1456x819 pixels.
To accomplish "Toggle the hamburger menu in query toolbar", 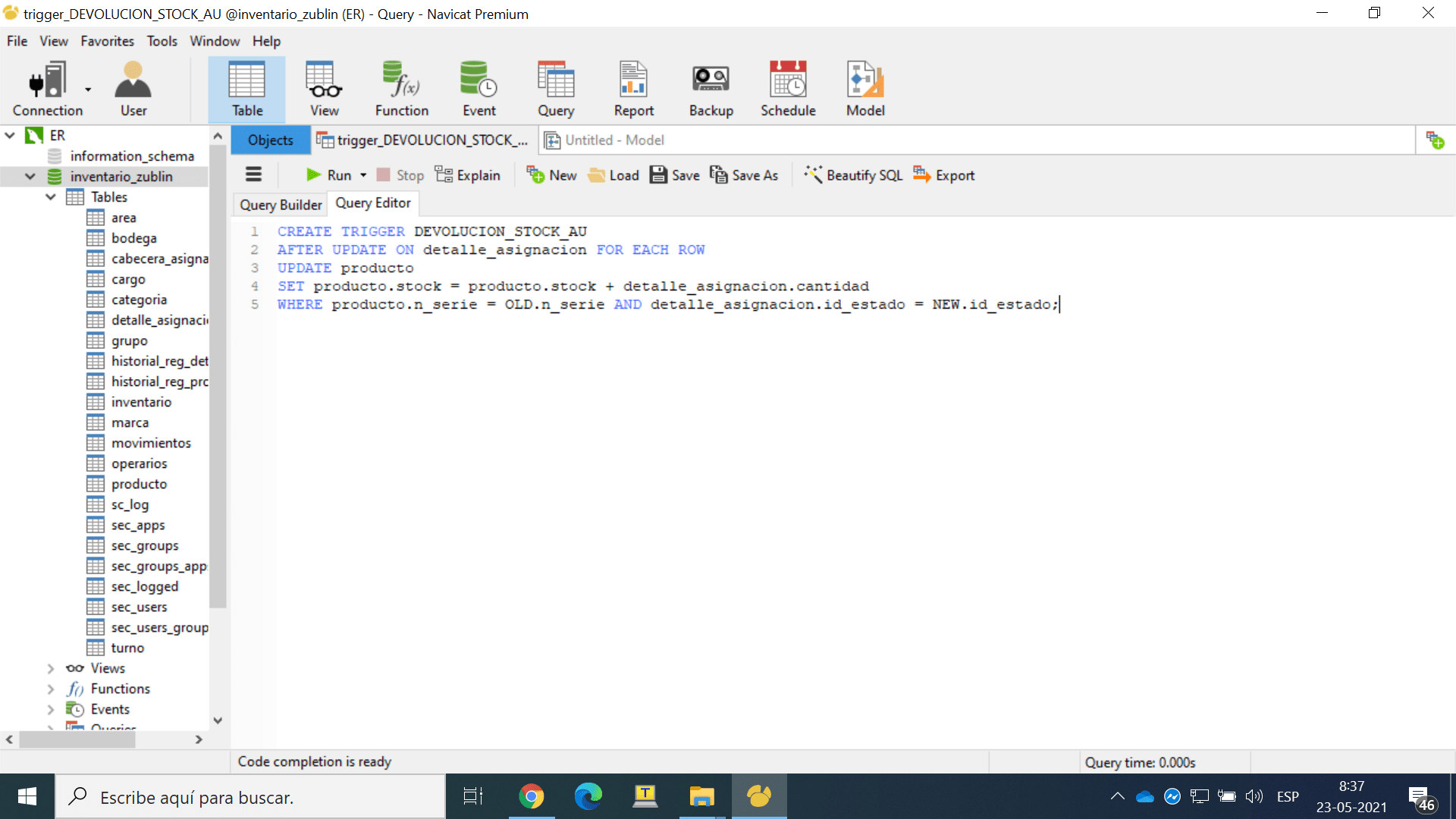I will coord(253,175).
